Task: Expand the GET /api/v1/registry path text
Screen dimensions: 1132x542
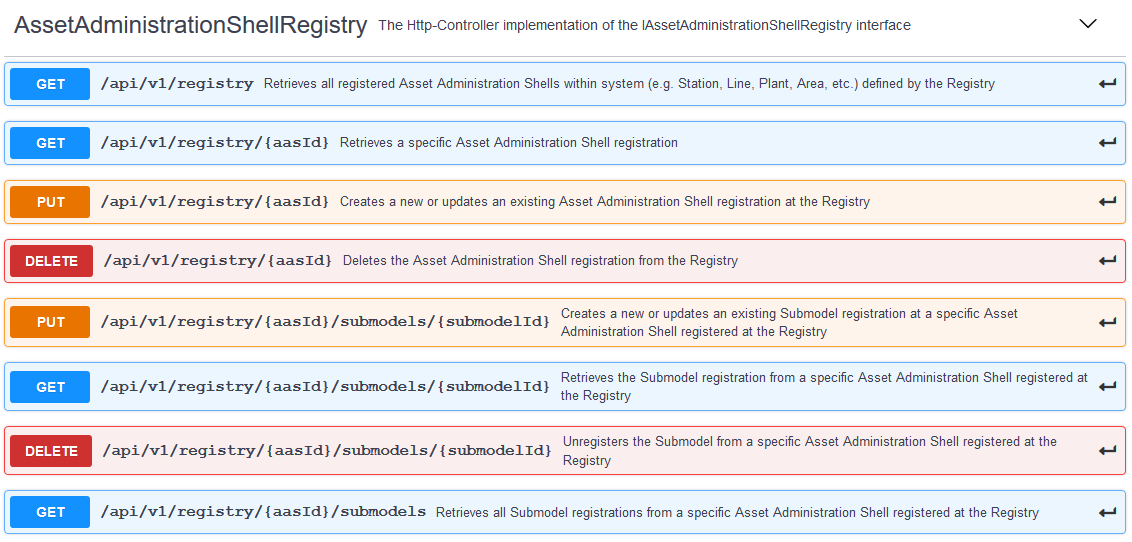Action: click(177, 84)
